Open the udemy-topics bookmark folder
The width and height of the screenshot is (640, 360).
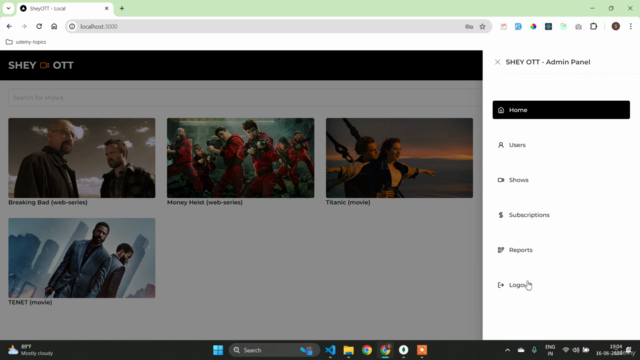tap(26, 42)
